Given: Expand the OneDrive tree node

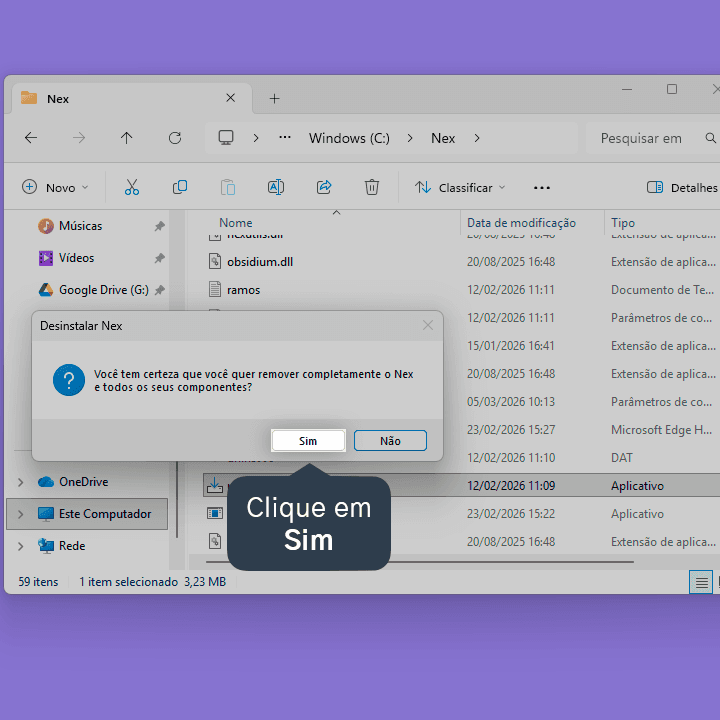Looking at the screenshot, I should click(20, 482).
